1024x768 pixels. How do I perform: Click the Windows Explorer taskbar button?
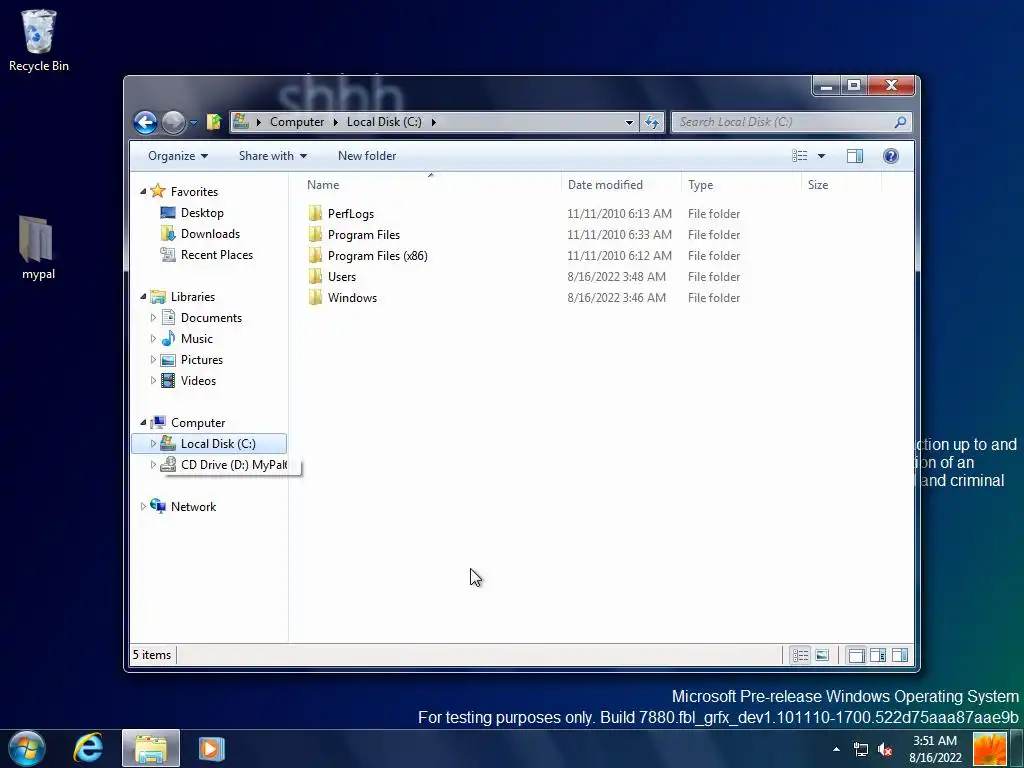coord(151,748)
